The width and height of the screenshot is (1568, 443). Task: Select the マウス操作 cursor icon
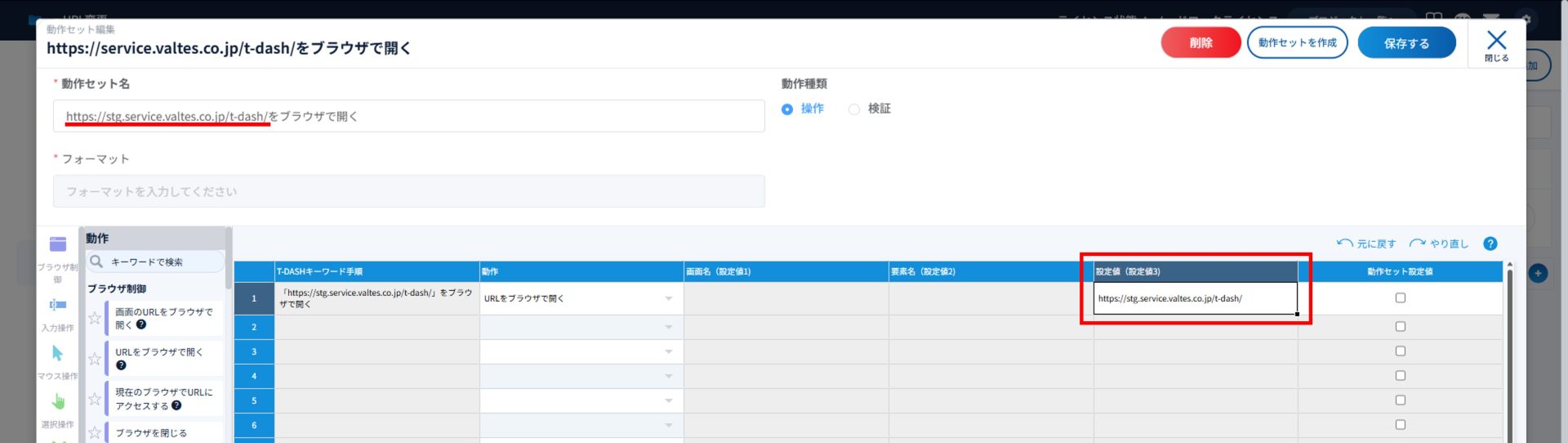click(58, 353)
